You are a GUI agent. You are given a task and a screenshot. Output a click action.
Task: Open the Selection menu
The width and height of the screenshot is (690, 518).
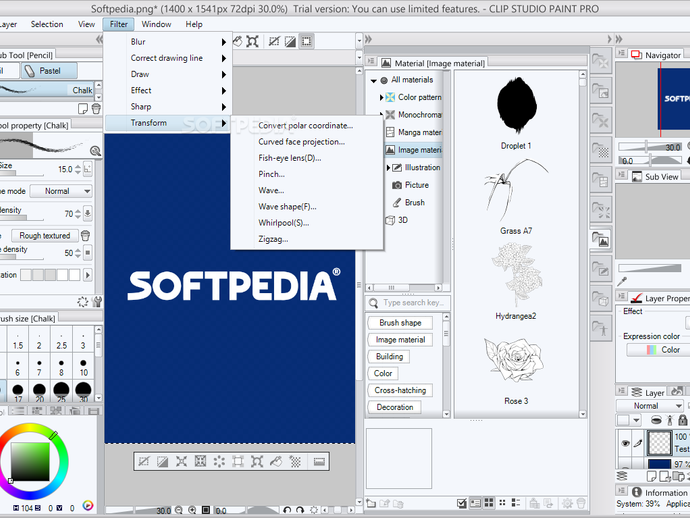[x=47, y=24]
